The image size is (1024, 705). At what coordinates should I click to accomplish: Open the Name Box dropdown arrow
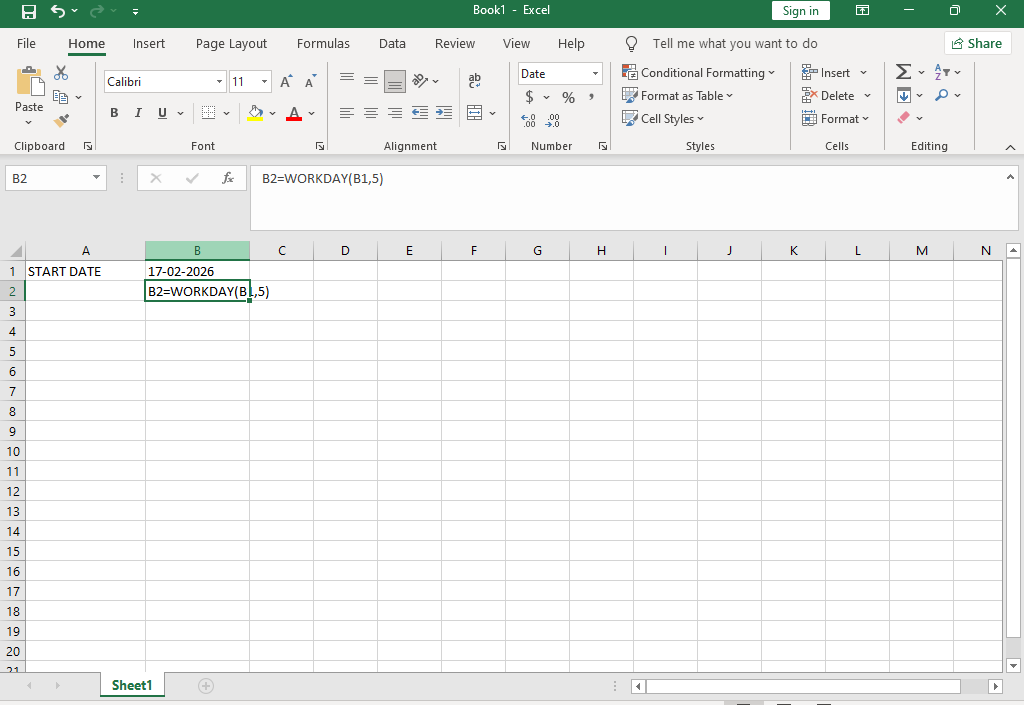[x=96, y=178]
